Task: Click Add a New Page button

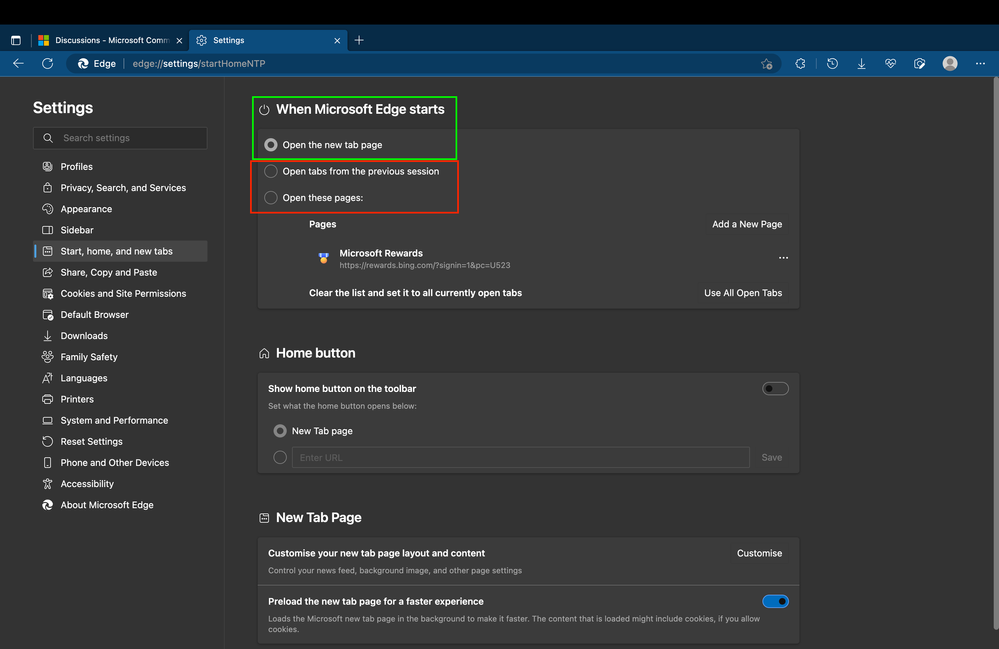Action: point(747,224)
